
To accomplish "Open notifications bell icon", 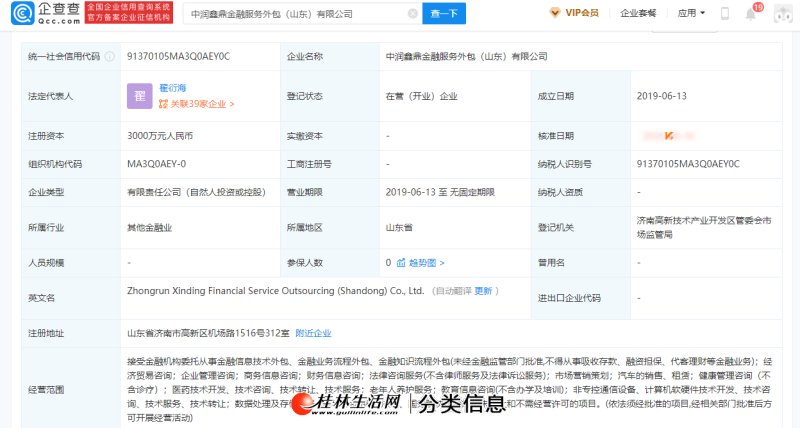I will coord(751,14).
